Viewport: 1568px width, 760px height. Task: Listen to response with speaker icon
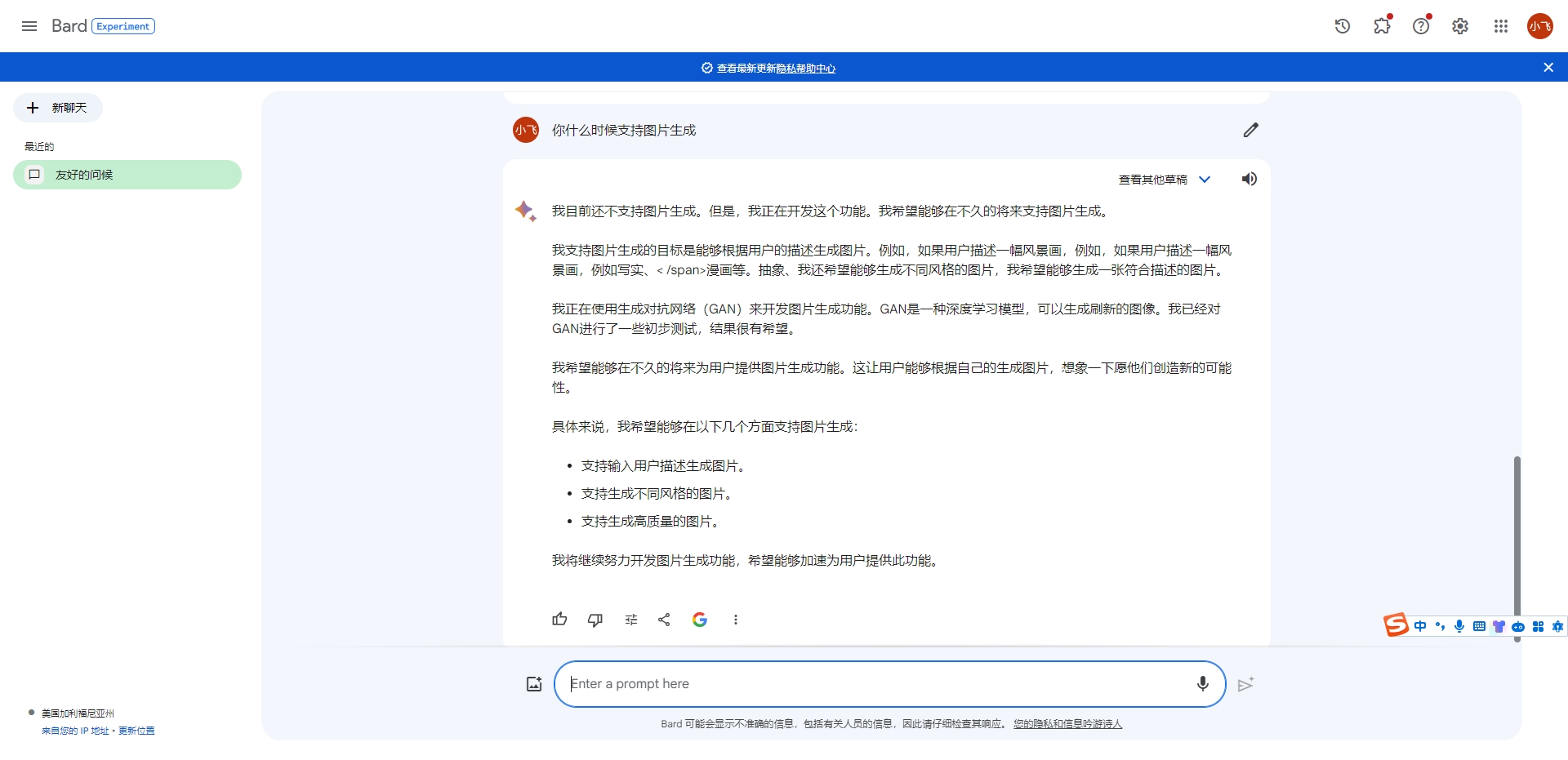pos(1249,179)
